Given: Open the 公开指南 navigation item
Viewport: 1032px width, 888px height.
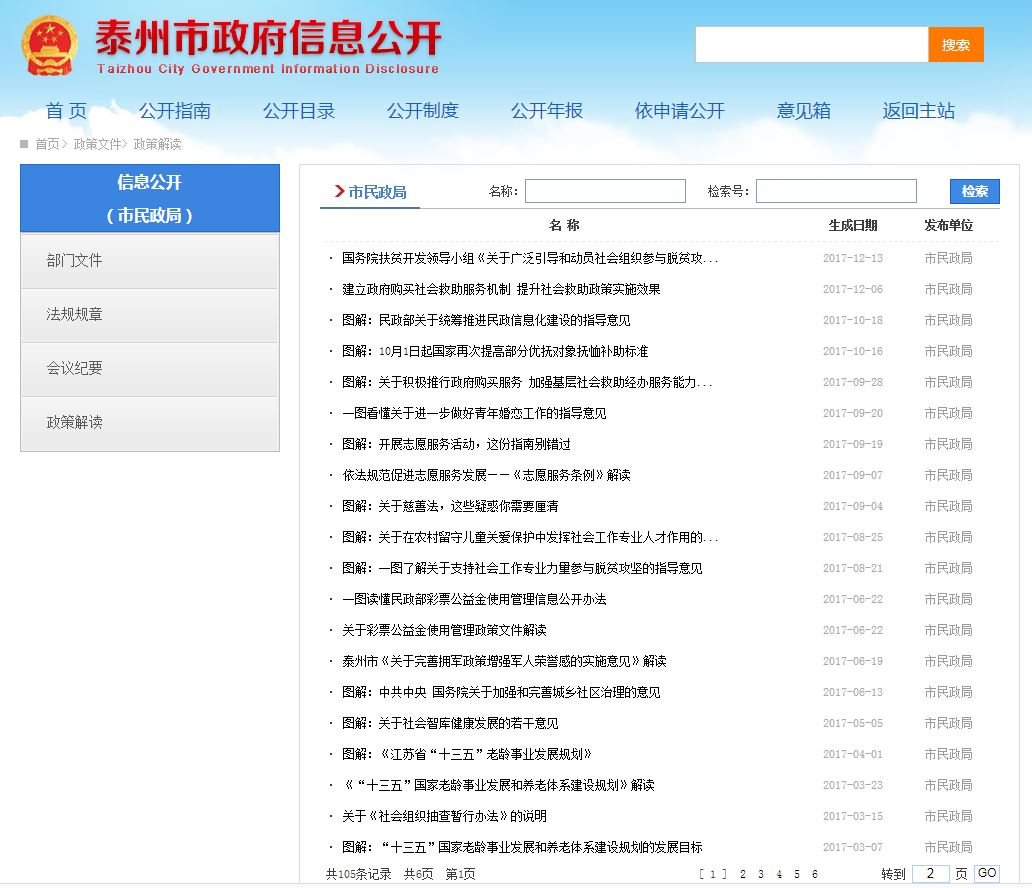Looking at the screenshot, I should 176,111.
